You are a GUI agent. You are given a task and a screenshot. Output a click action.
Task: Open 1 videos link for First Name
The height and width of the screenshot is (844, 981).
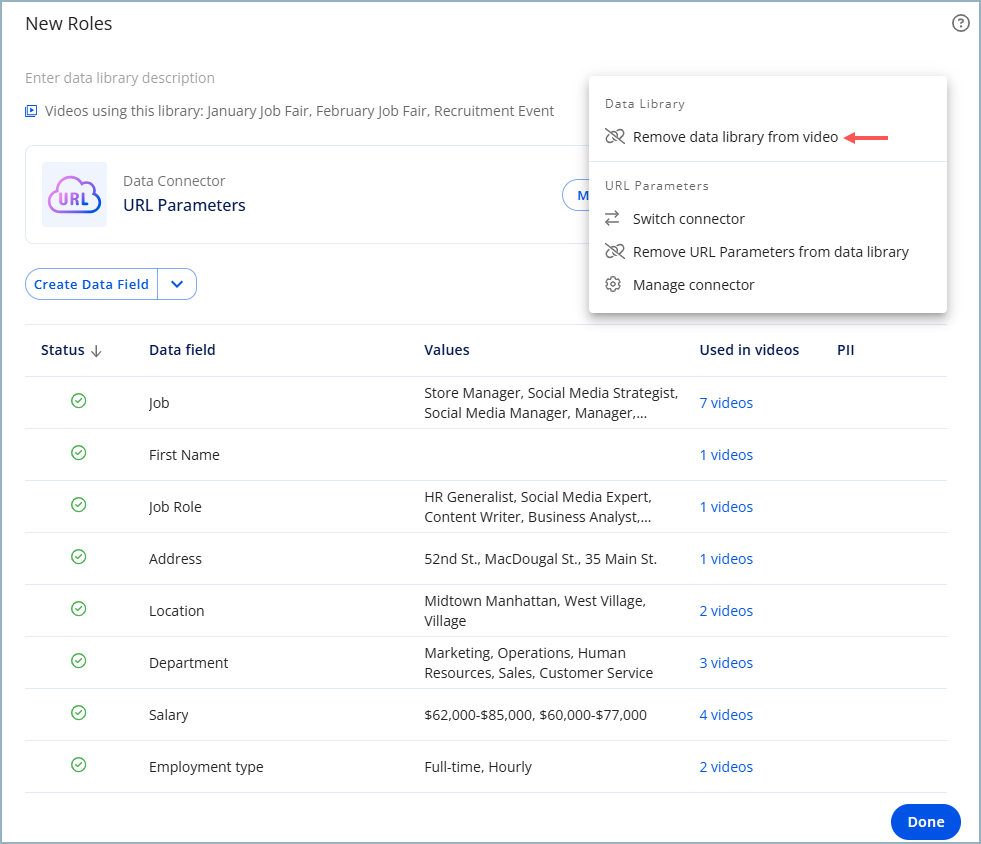726,455
